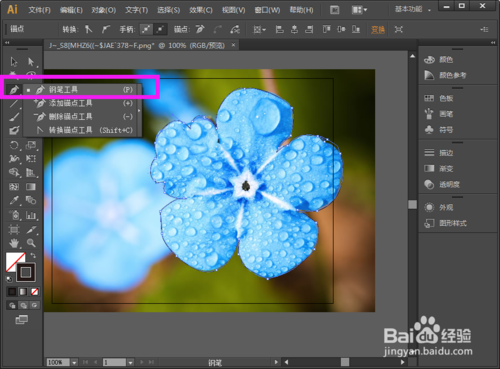The height and width of the screenshot is (369, 500).
Task: Expand the workspace switcher 基本功能
Action: click(x=413, y=10)
